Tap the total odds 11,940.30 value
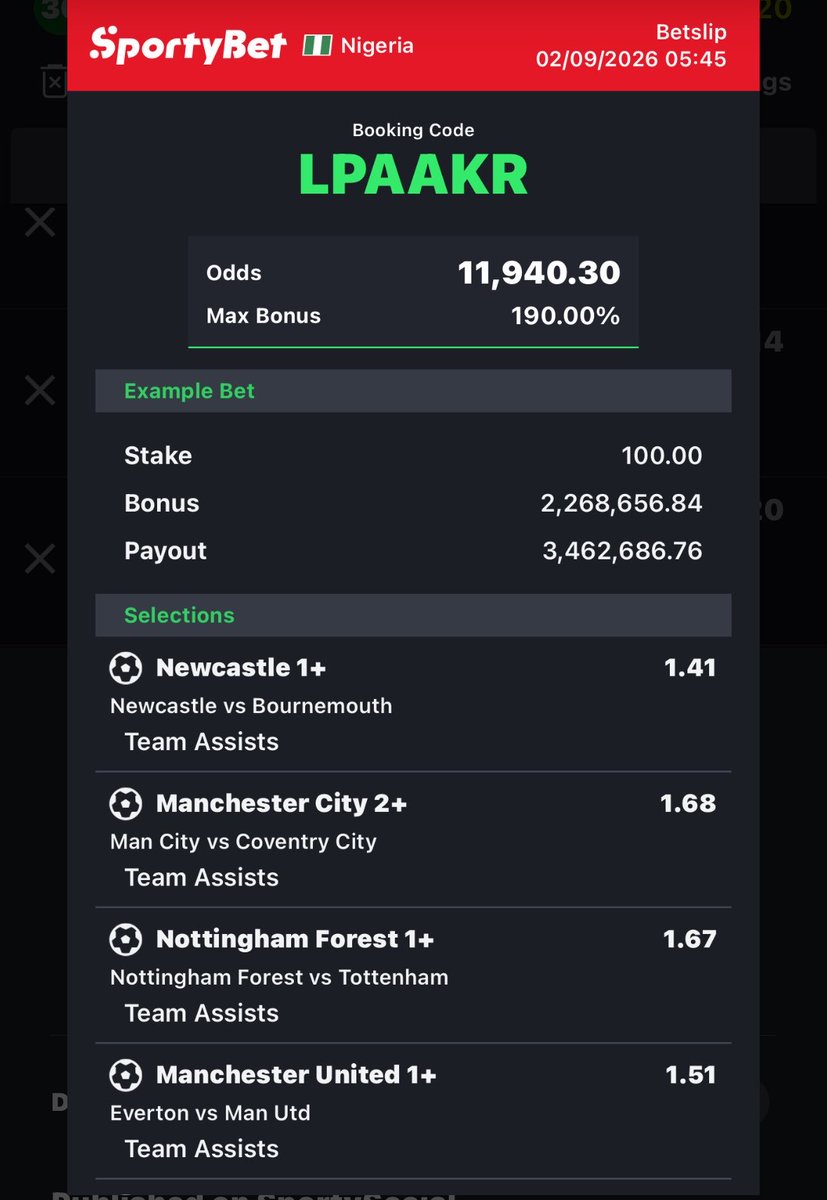Screen dimensions: 827x1200 tap(539, 272)
